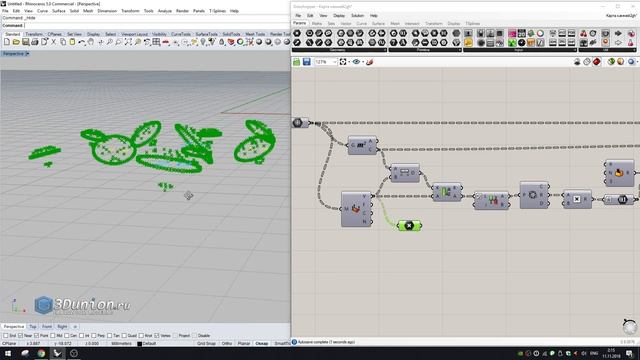Click the Save disk icon in Rhino toolbar

pyautogui.click(x=25, y=42)
